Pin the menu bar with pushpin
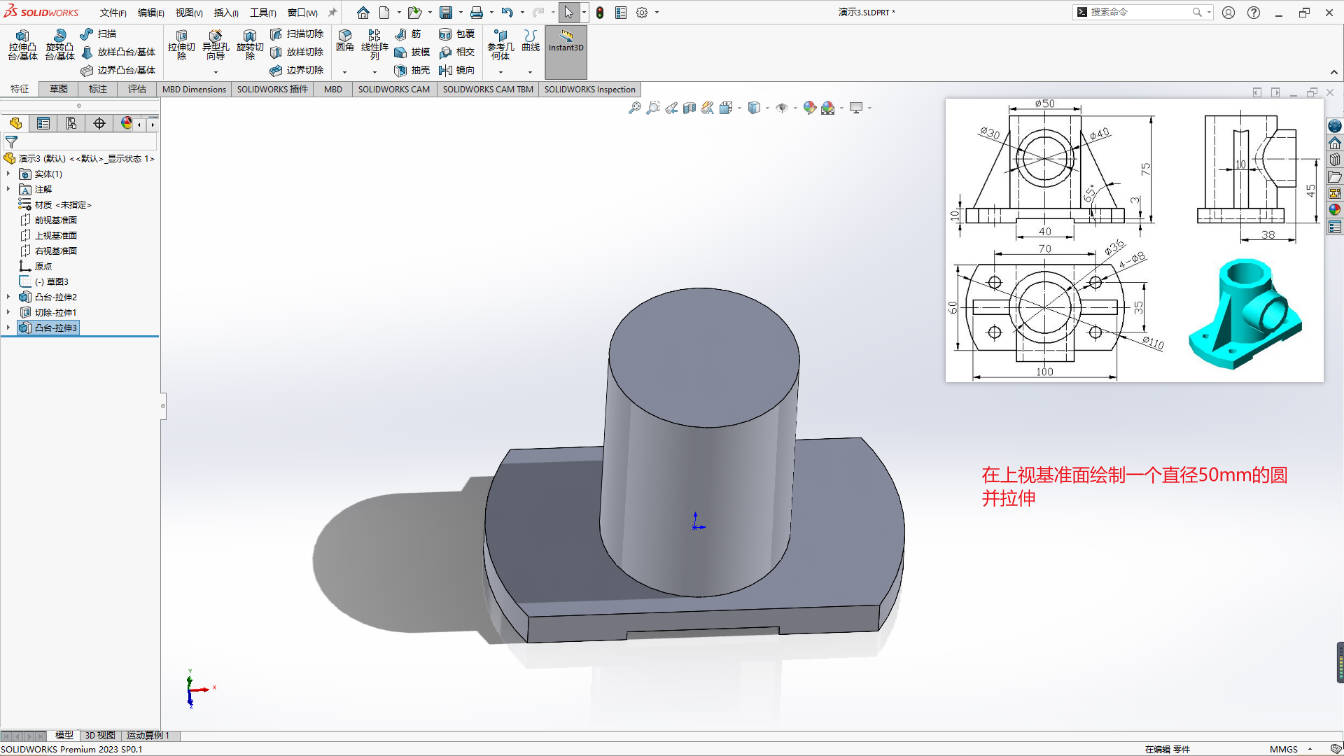 pos(332,13)
